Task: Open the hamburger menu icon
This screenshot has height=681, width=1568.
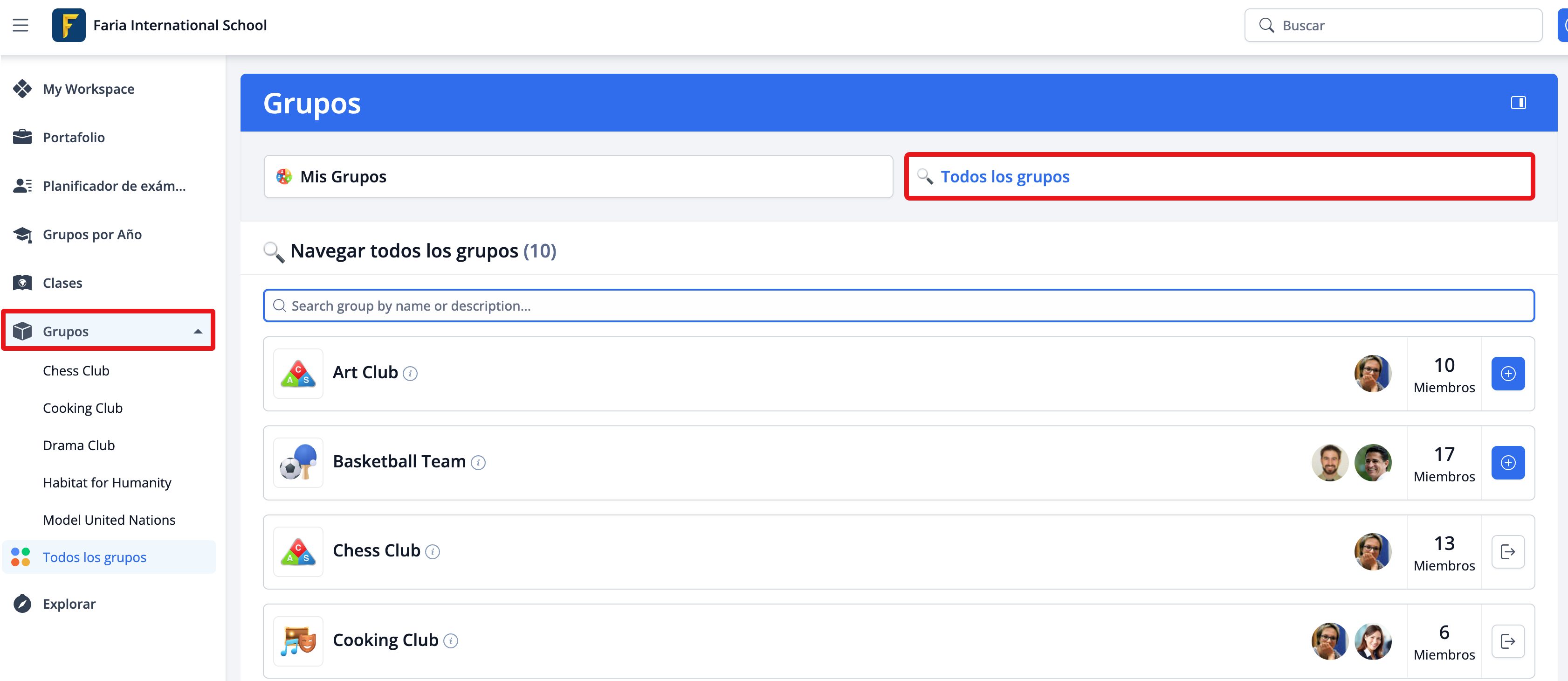Action: [x=21, y=25]
